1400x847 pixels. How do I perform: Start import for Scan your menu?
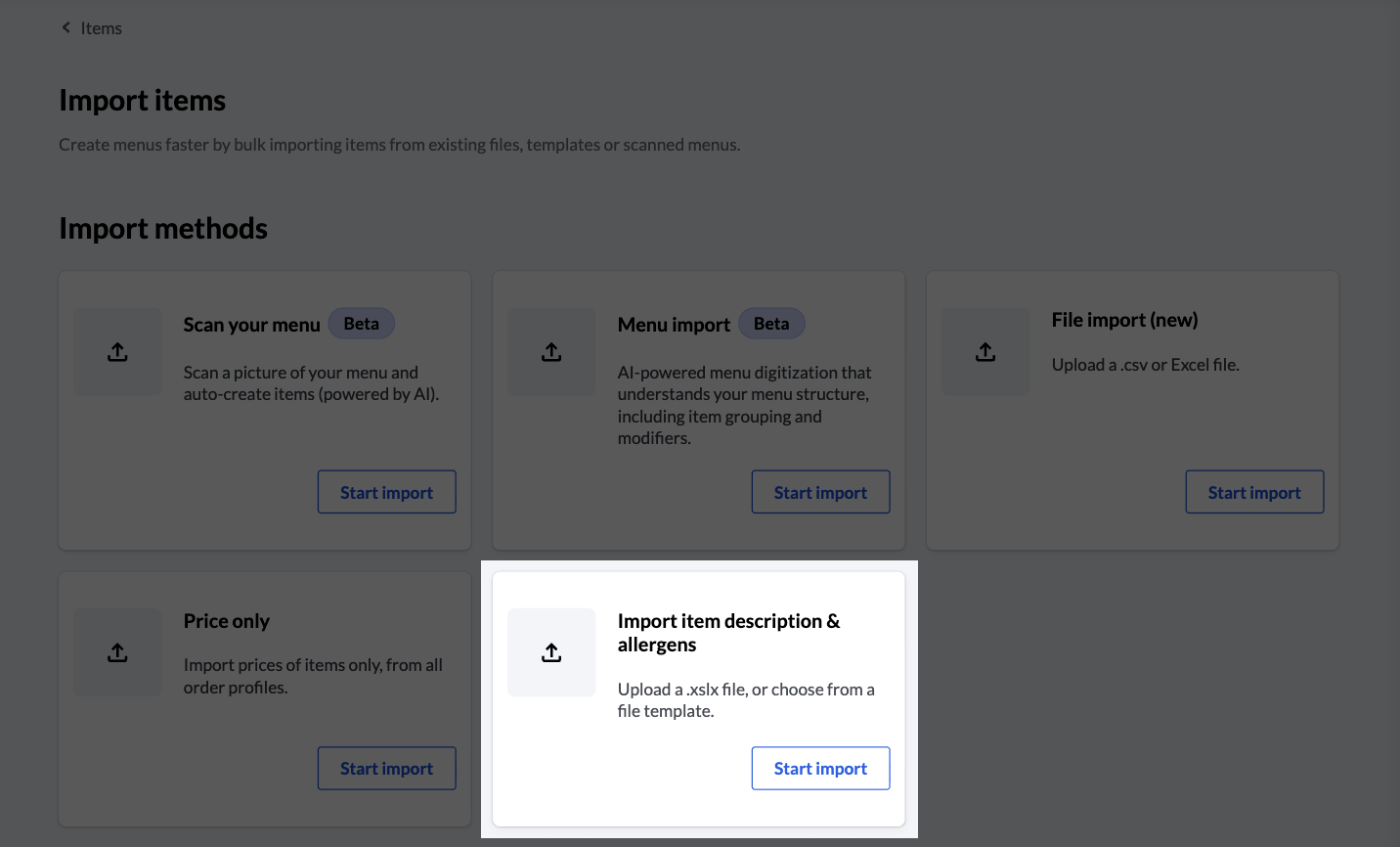(x=386, y=491)
